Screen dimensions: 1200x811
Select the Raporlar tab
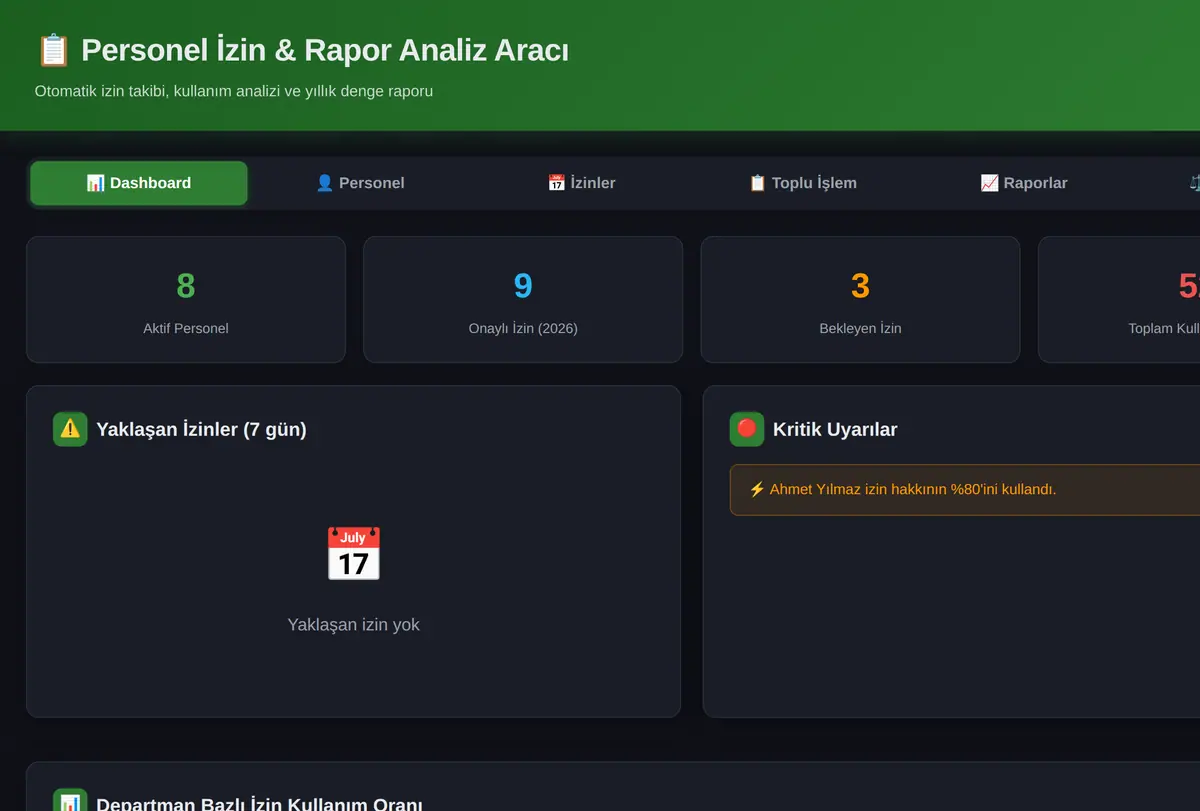click(1023, 183)
